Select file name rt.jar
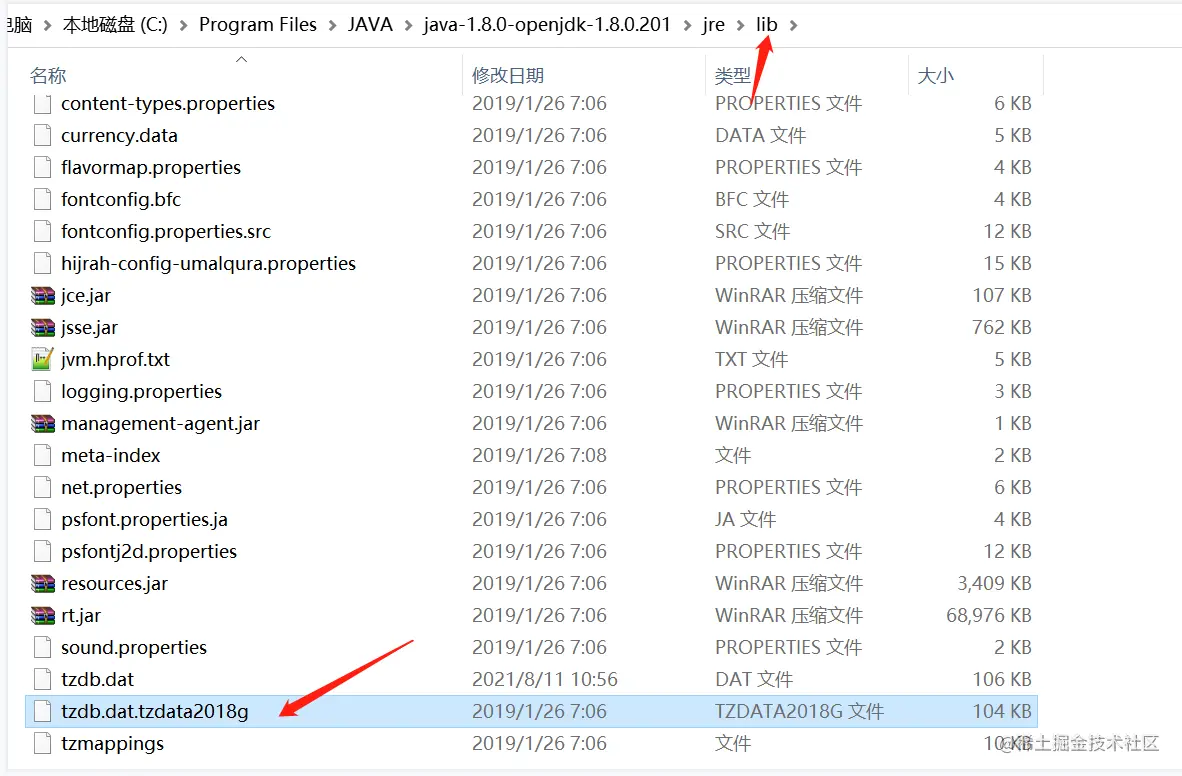The image size is (1182, 776). coord(81,615)
